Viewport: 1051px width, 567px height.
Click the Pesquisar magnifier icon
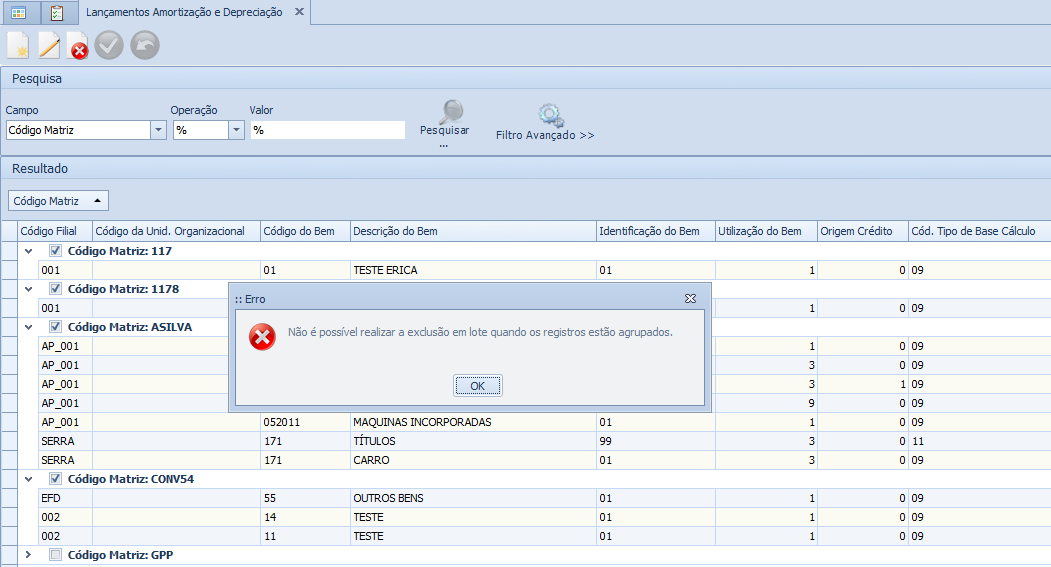(451, 112)
